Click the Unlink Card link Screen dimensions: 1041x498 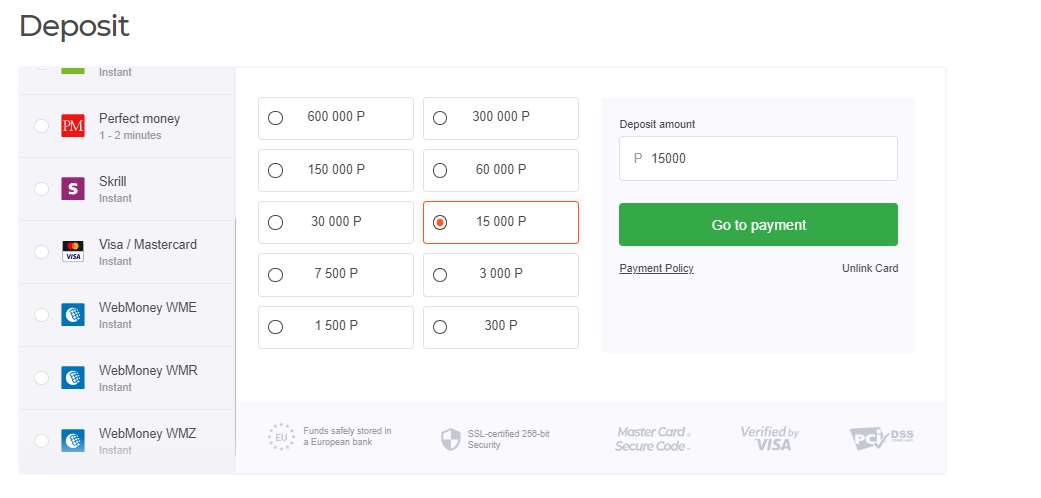tap(869, 268)
